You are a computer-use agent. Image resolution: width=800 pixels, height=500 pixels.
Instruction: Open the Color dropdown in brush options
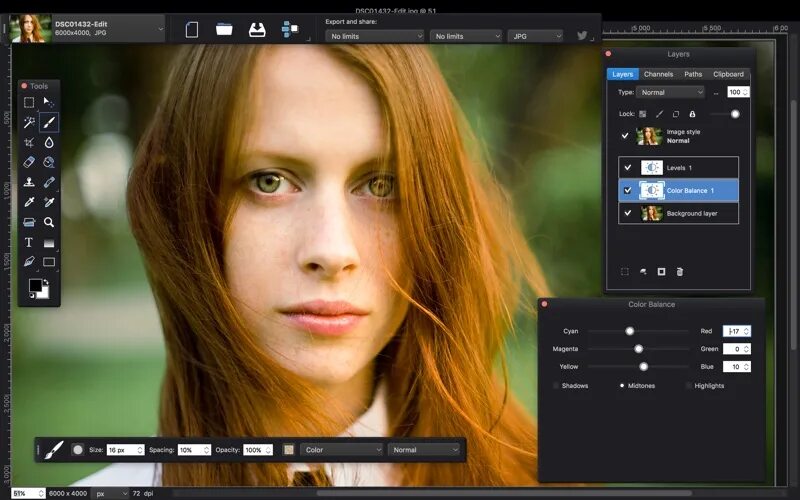pos(341,450)
